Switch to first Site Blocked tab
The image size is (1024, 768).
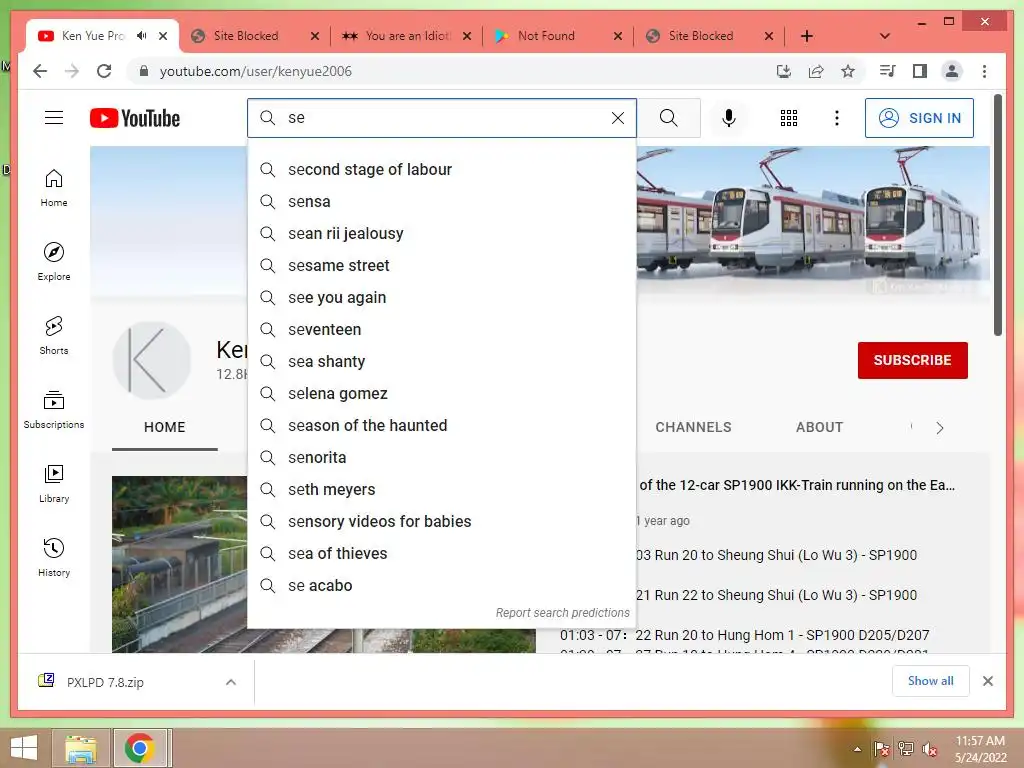click(x=255, y=36)
